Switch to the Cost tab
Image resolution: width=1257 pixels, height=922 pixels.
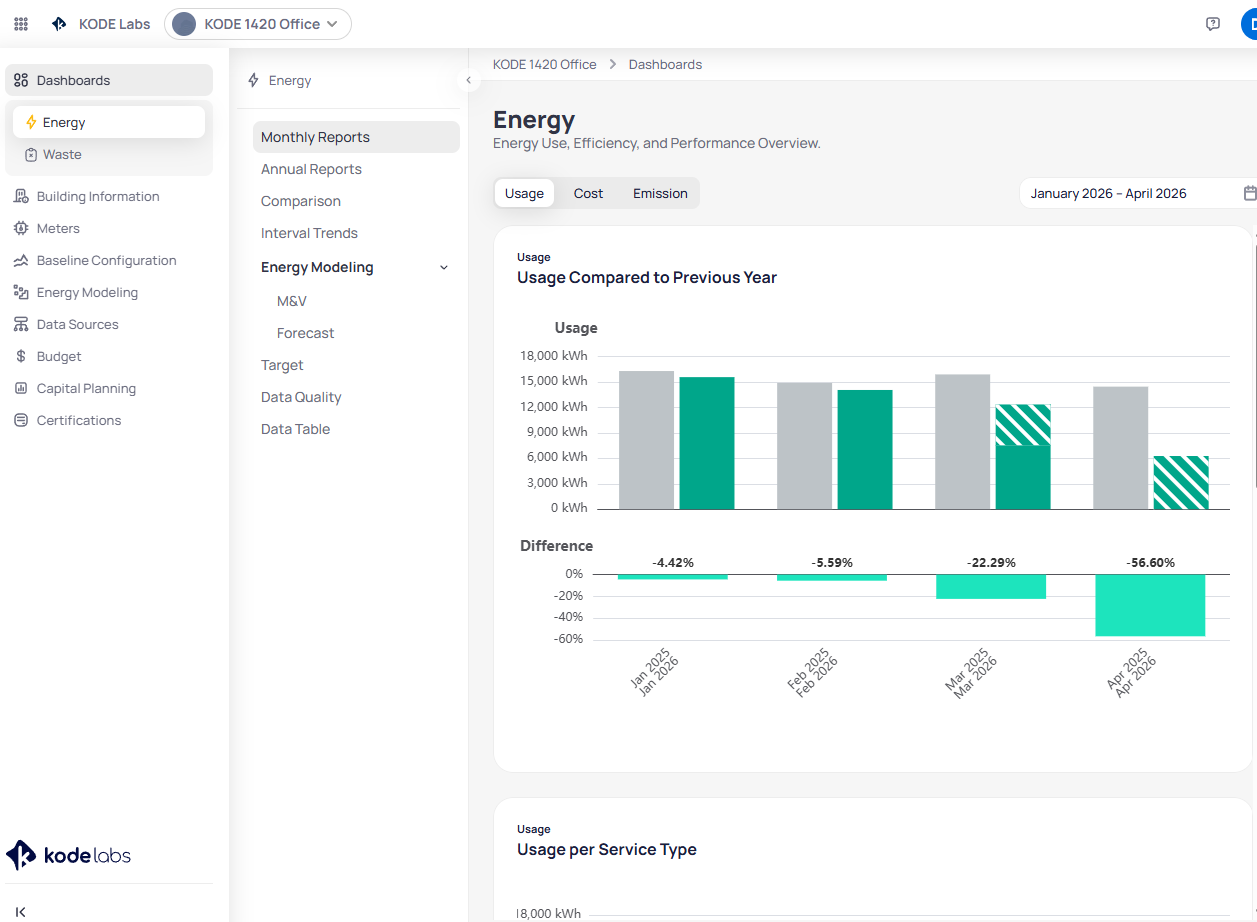click(588, 193)
